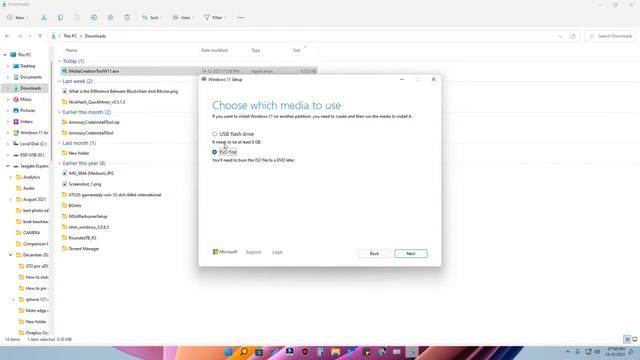640x360 pixels.
Task: Click the ESD-USB (D:) drive icon
Action: [x=16, y=155]
